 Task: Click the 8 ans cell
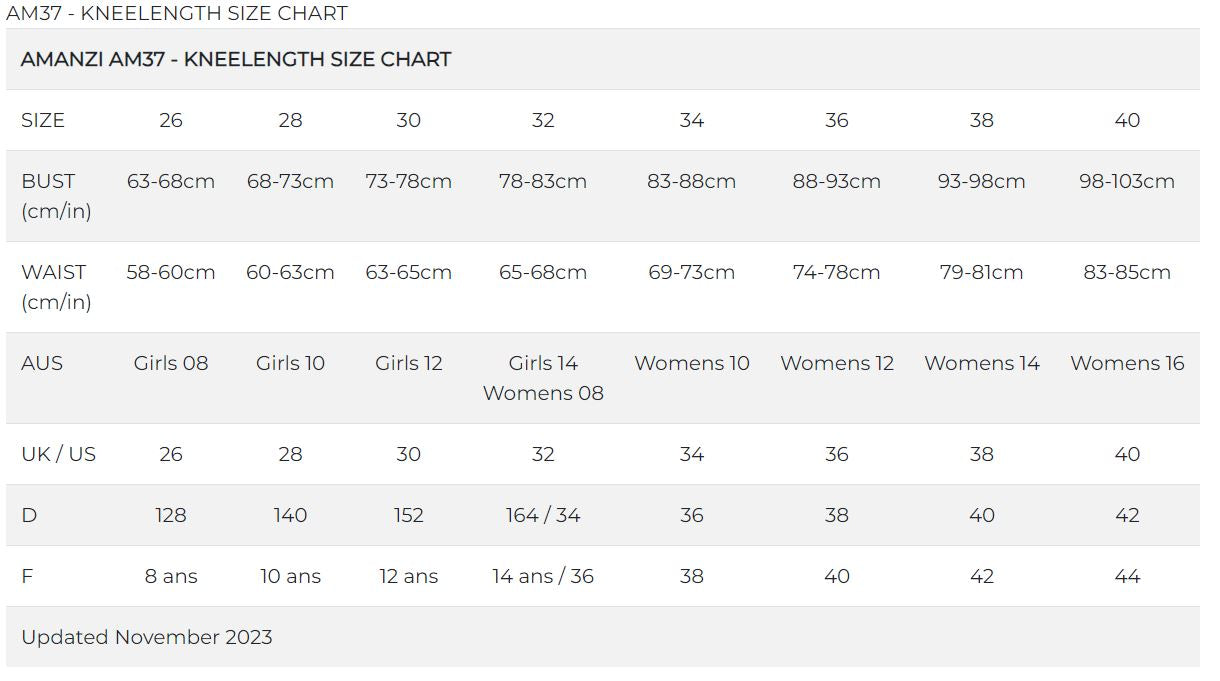(x=171, y=576)
